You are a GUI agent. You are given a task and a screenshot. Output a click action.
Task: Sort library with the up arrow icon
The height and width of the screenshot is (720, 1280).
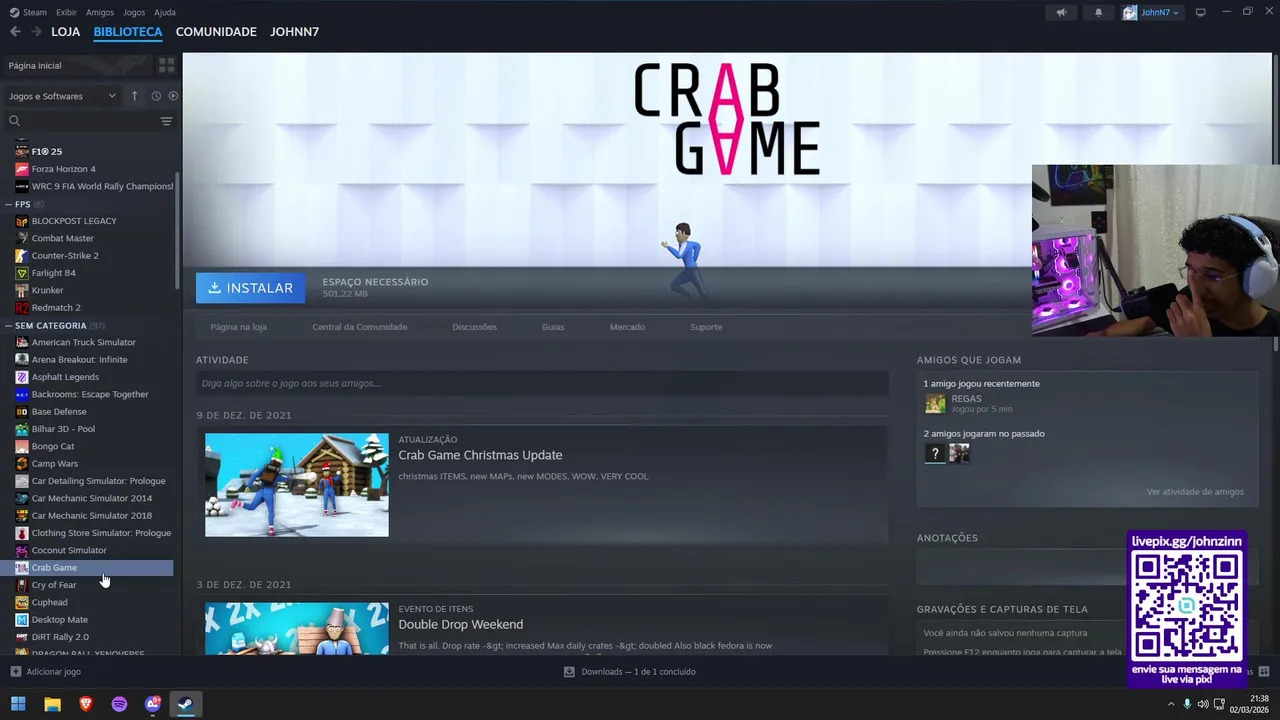pyautogui.click(x=134, y=96)
